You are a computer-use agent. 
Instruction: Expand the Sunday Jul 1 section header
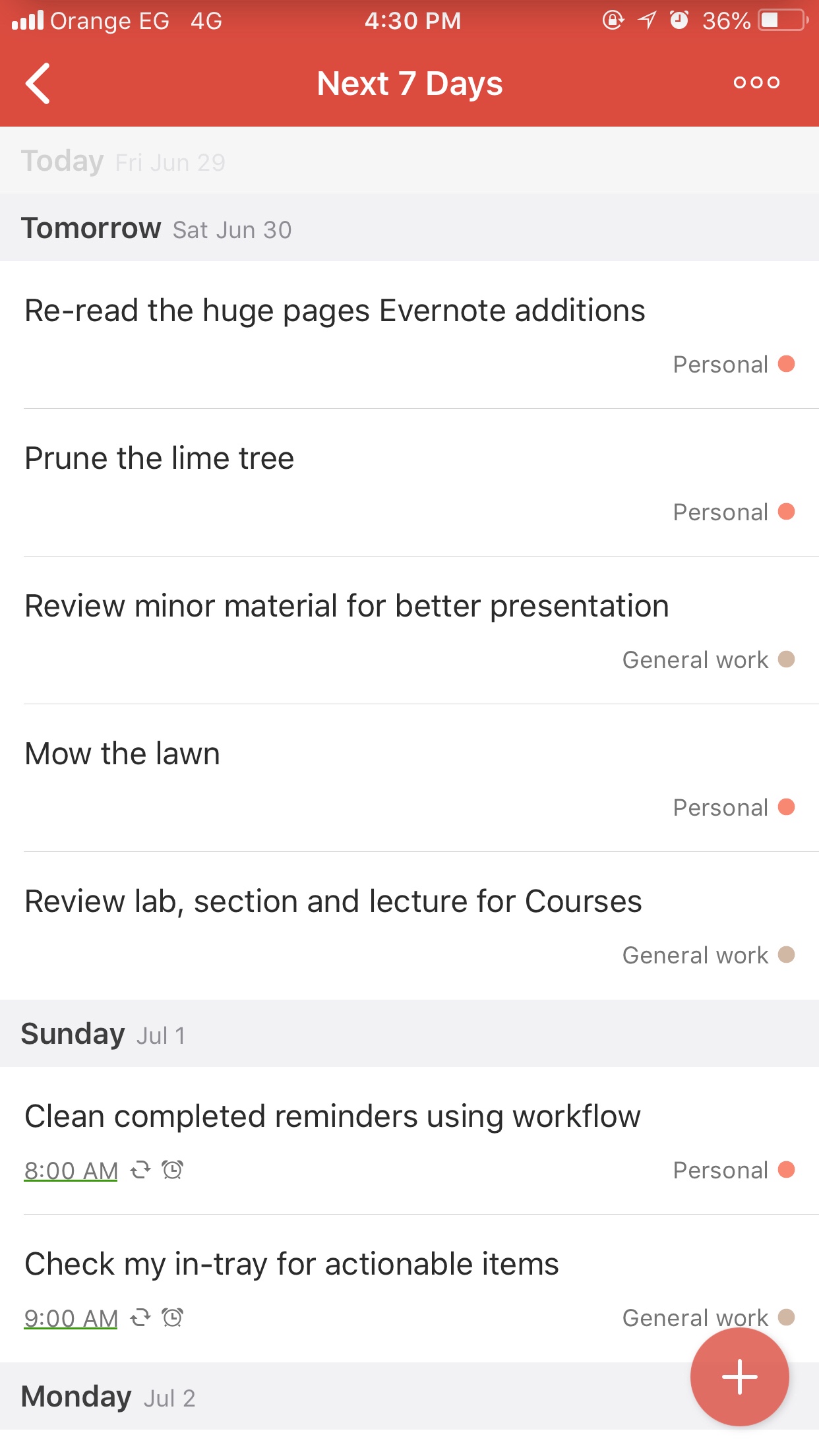[x=104, y=1034]
